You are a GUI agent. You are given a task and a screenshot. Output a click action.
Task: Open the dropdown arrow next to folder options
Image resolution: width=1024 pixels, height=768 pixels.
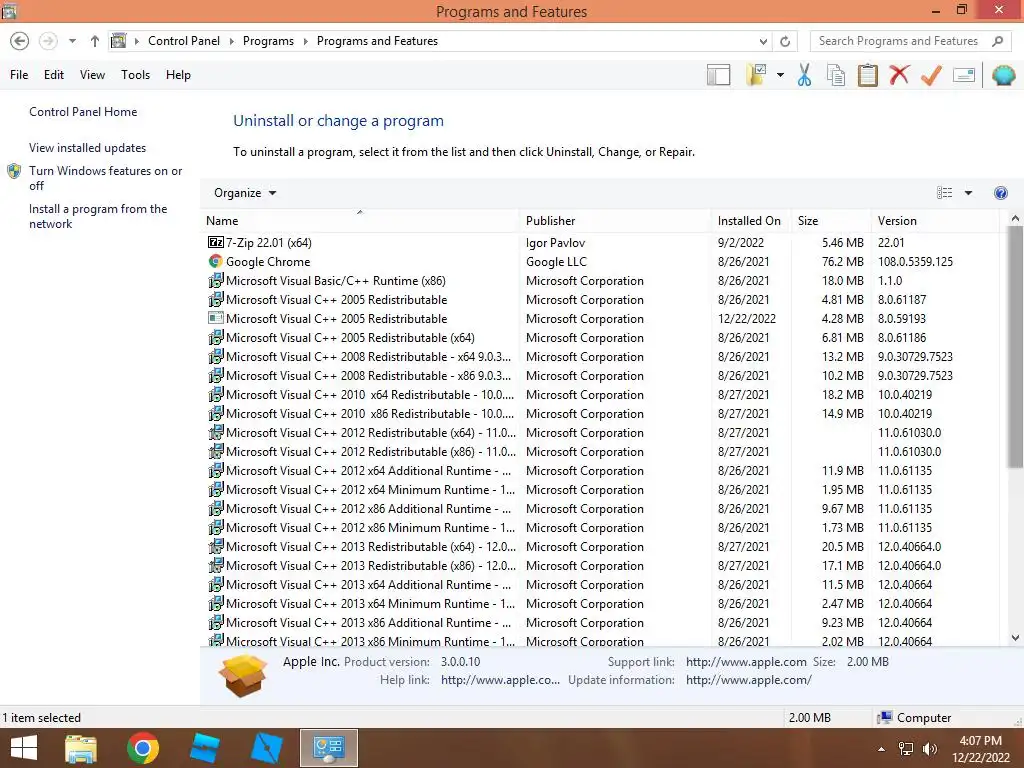pyautogui.click(x=780, y=75)
